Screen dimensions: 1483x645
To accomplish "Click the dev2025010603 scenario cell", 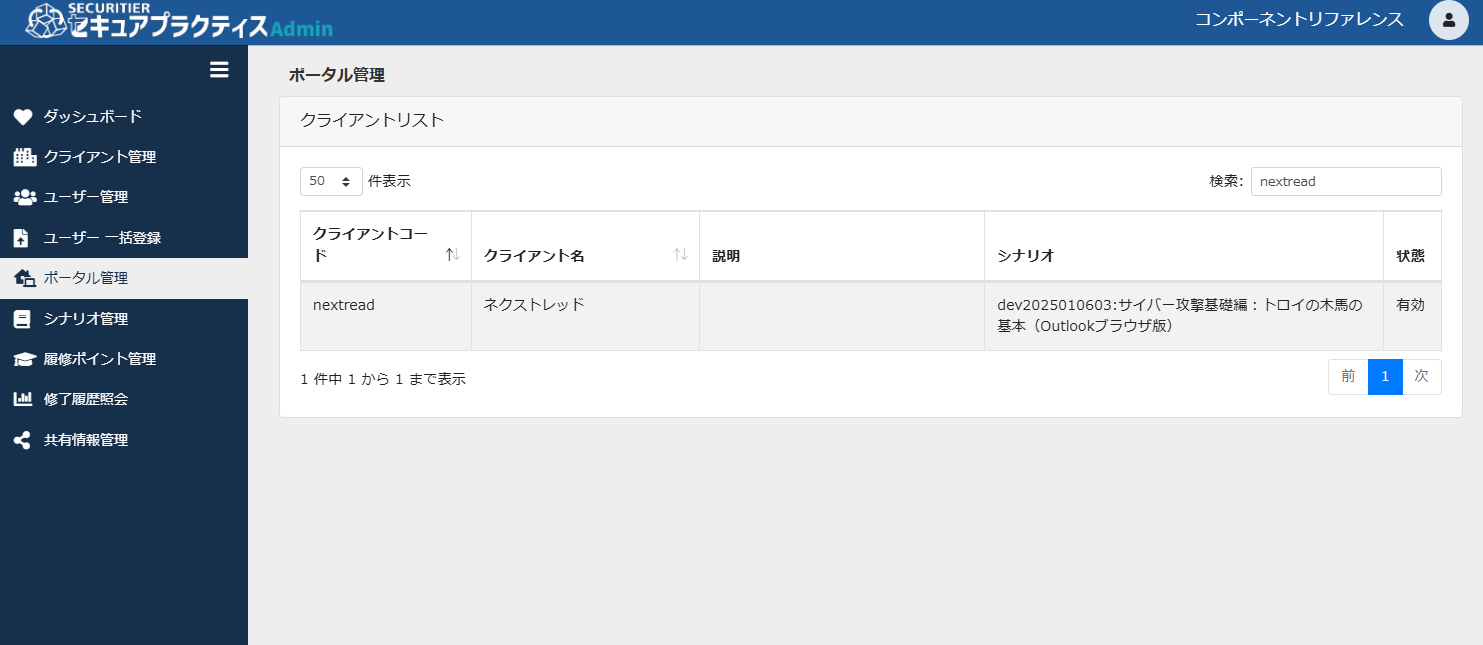I will click(x=1184, y=316).
